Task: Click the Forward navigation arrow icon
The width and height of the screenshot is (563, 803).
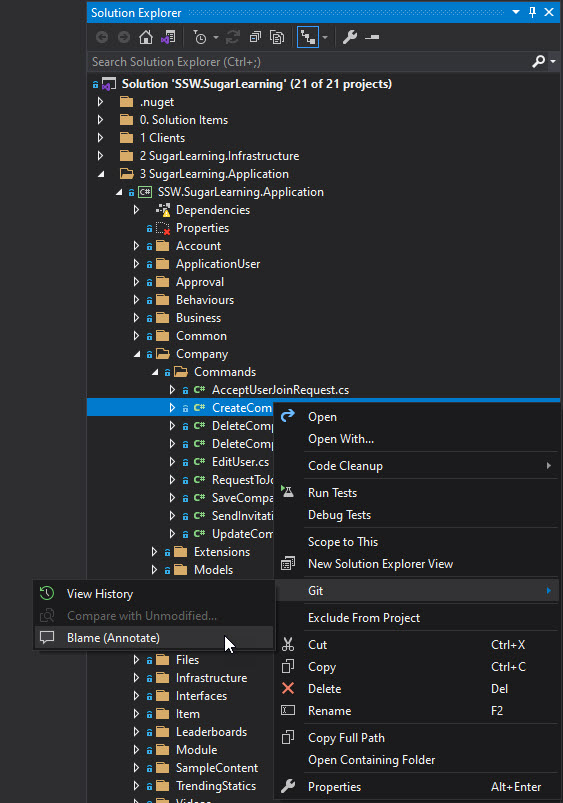Action: point(123,37)
